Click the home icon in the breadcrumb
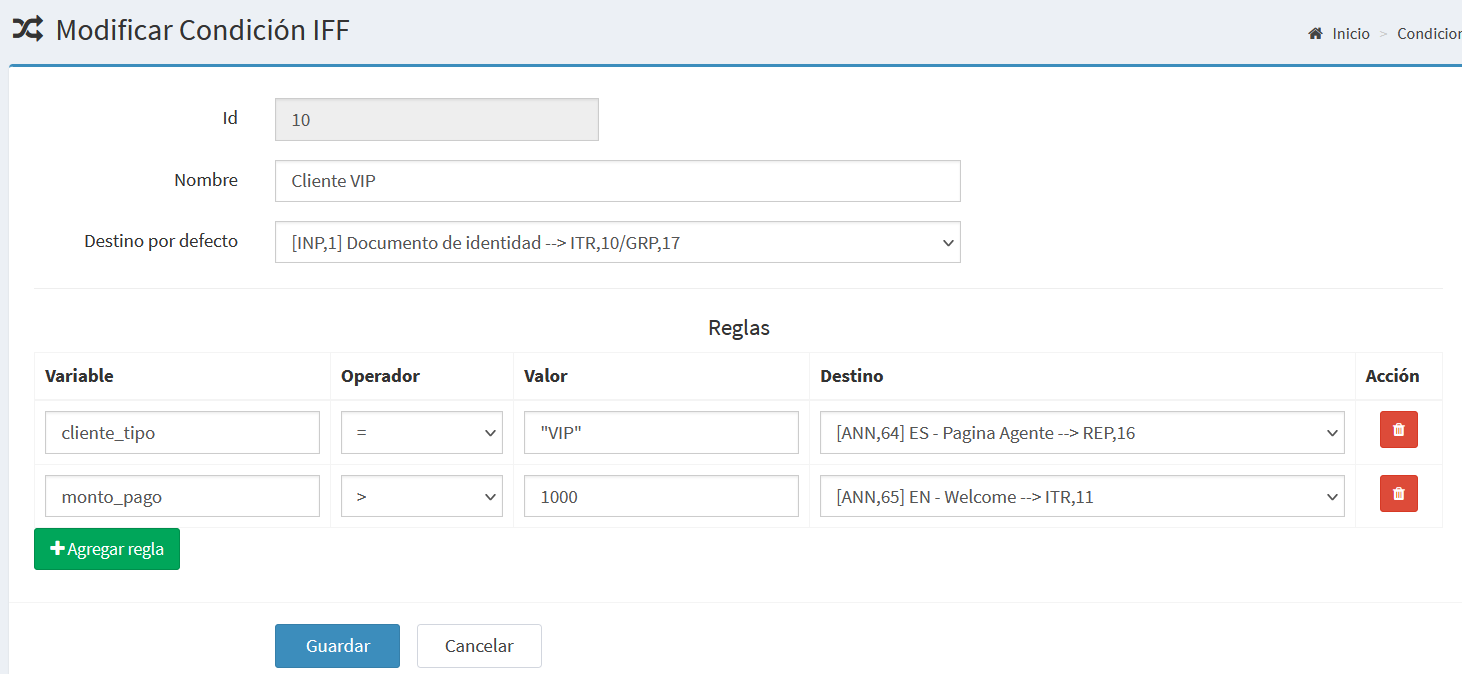 1315,34
